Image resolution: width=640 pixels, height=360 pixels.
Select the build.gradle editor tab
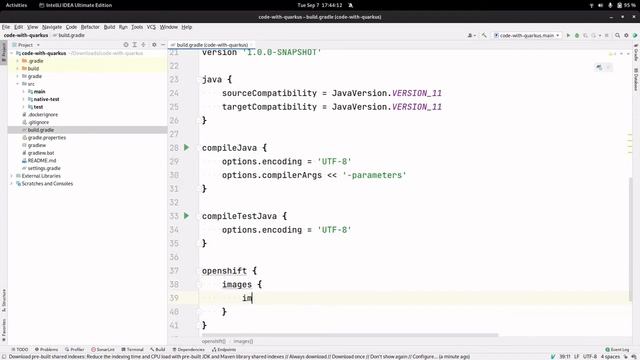[x=211, y=44]
